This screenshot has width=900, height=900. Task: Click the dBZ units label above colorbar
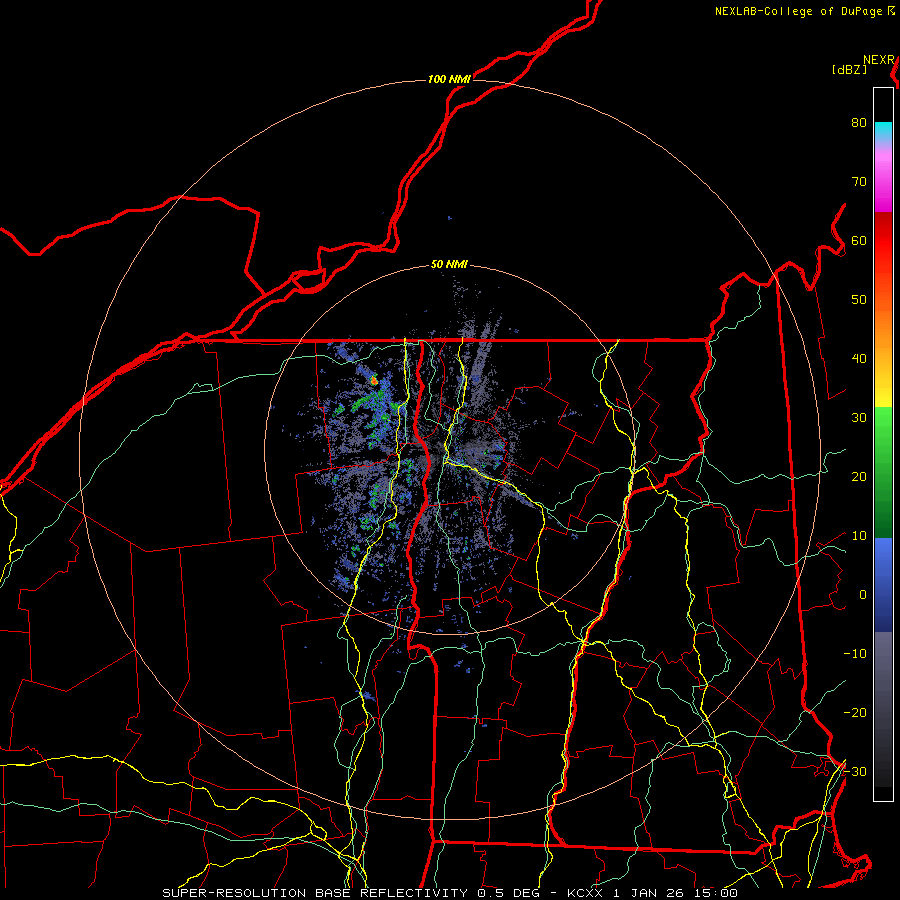point(849,70)
